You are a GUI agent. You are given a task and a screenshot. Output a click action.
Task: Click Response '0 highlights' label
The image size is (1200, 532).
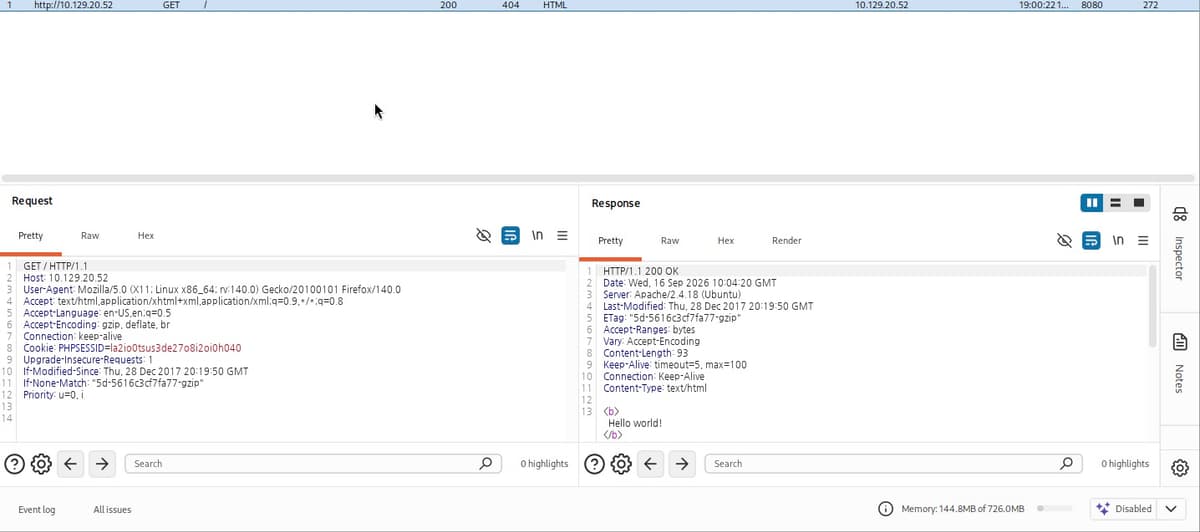pos(1125,463)
